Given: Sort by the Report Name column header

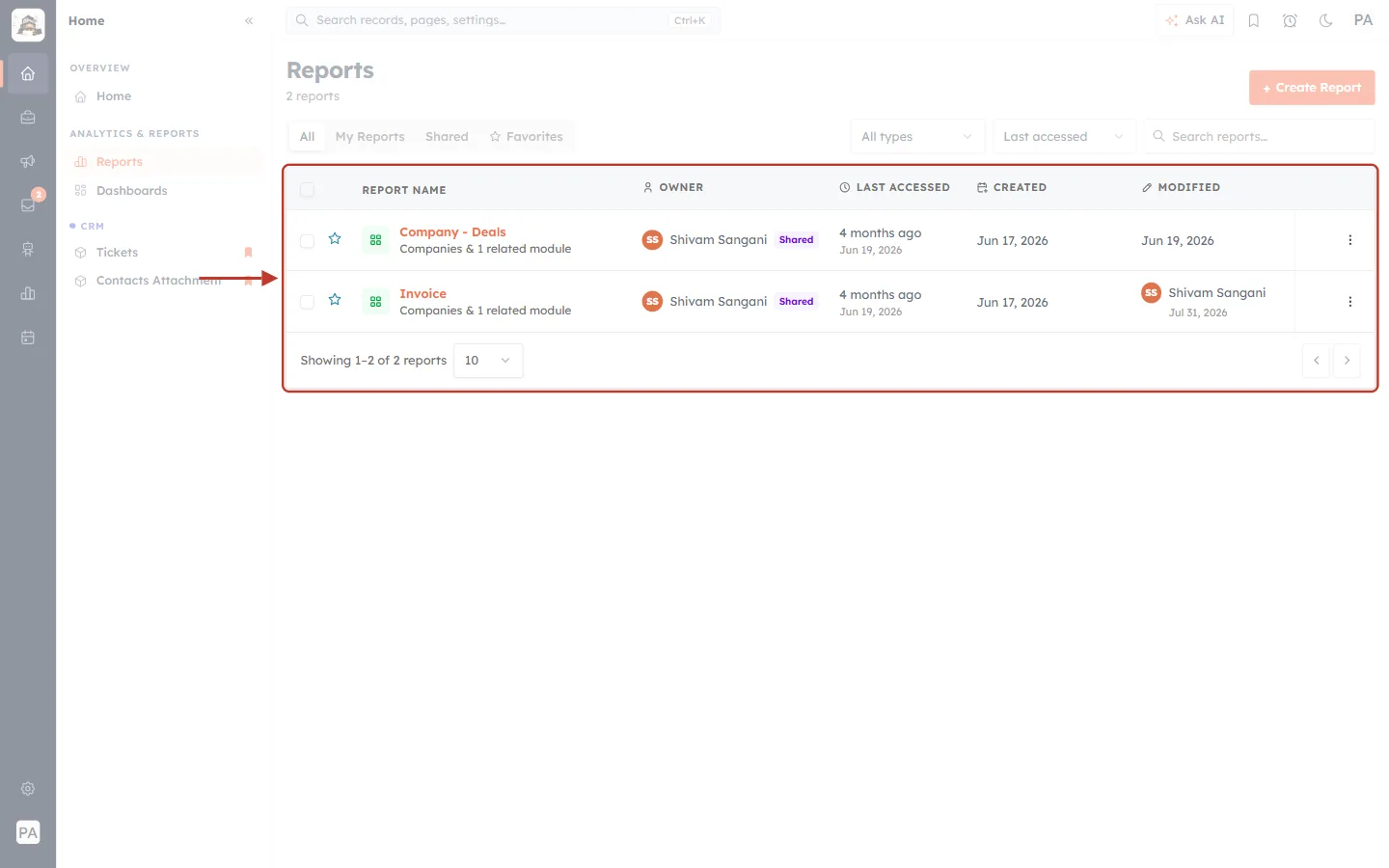Looking at the screenshot, I should [404, 190].
